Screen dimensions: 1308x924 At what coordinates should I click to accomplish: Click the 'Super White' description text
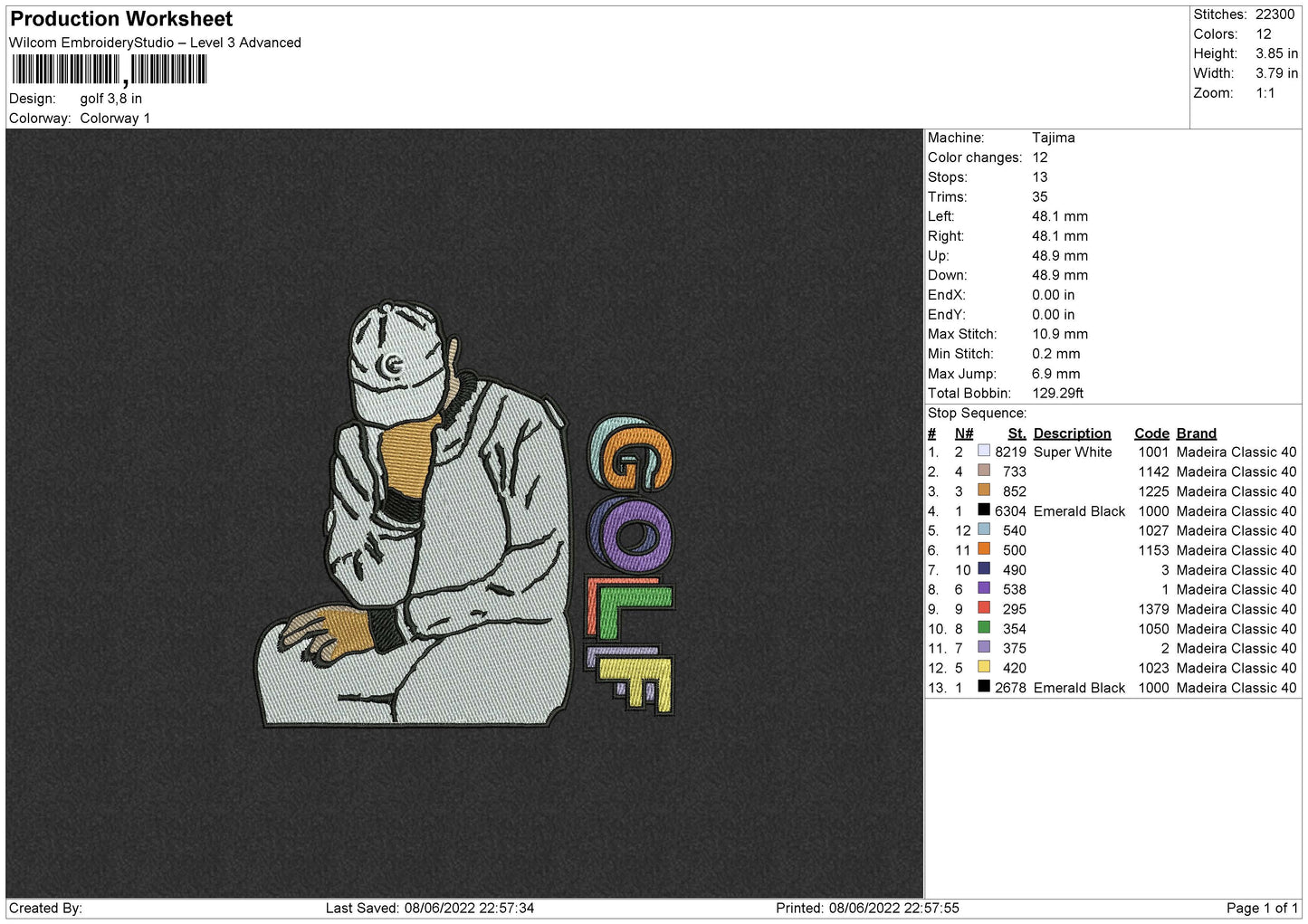pyautogui.click(x=1073, y=452)
